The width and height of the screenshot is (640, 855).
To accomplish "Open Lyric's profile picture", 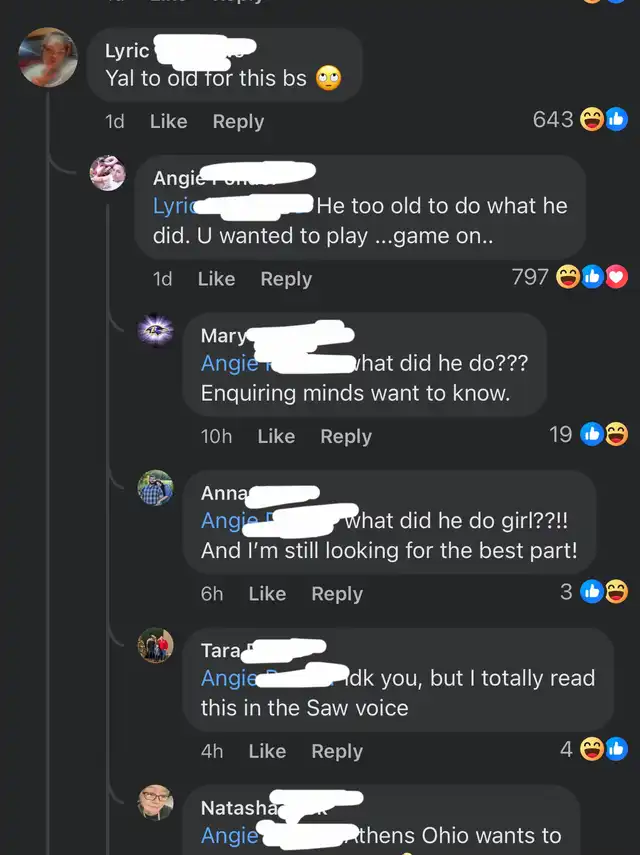I will tap(48, 57).
